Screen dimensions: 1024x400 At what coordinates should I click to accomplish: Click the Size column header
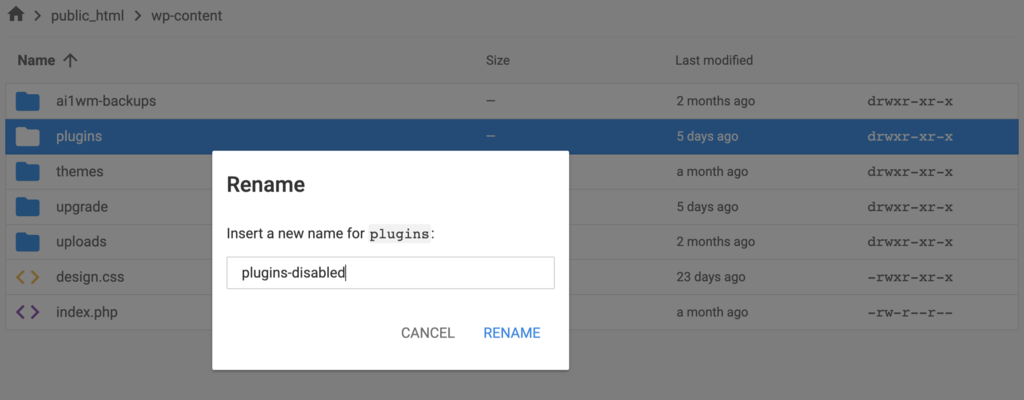pyautogui.click(x=497, y=60)
